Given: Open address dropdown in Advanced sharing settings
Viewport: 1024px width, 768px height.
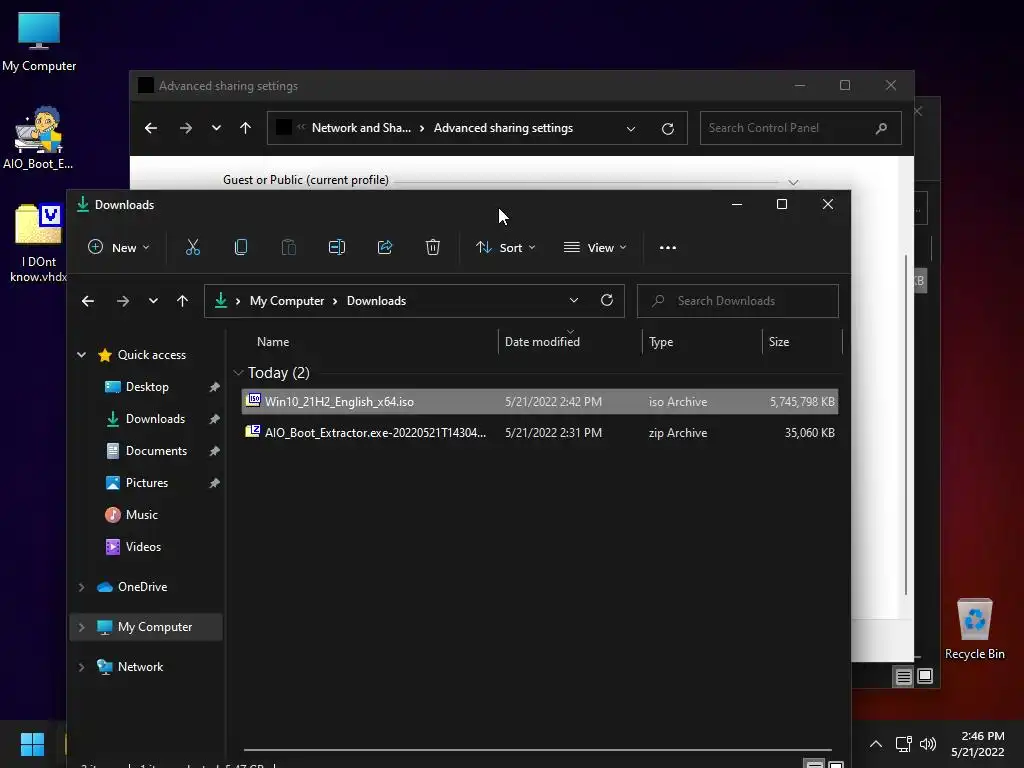Looking at the screenshot, I should [631, 128].
